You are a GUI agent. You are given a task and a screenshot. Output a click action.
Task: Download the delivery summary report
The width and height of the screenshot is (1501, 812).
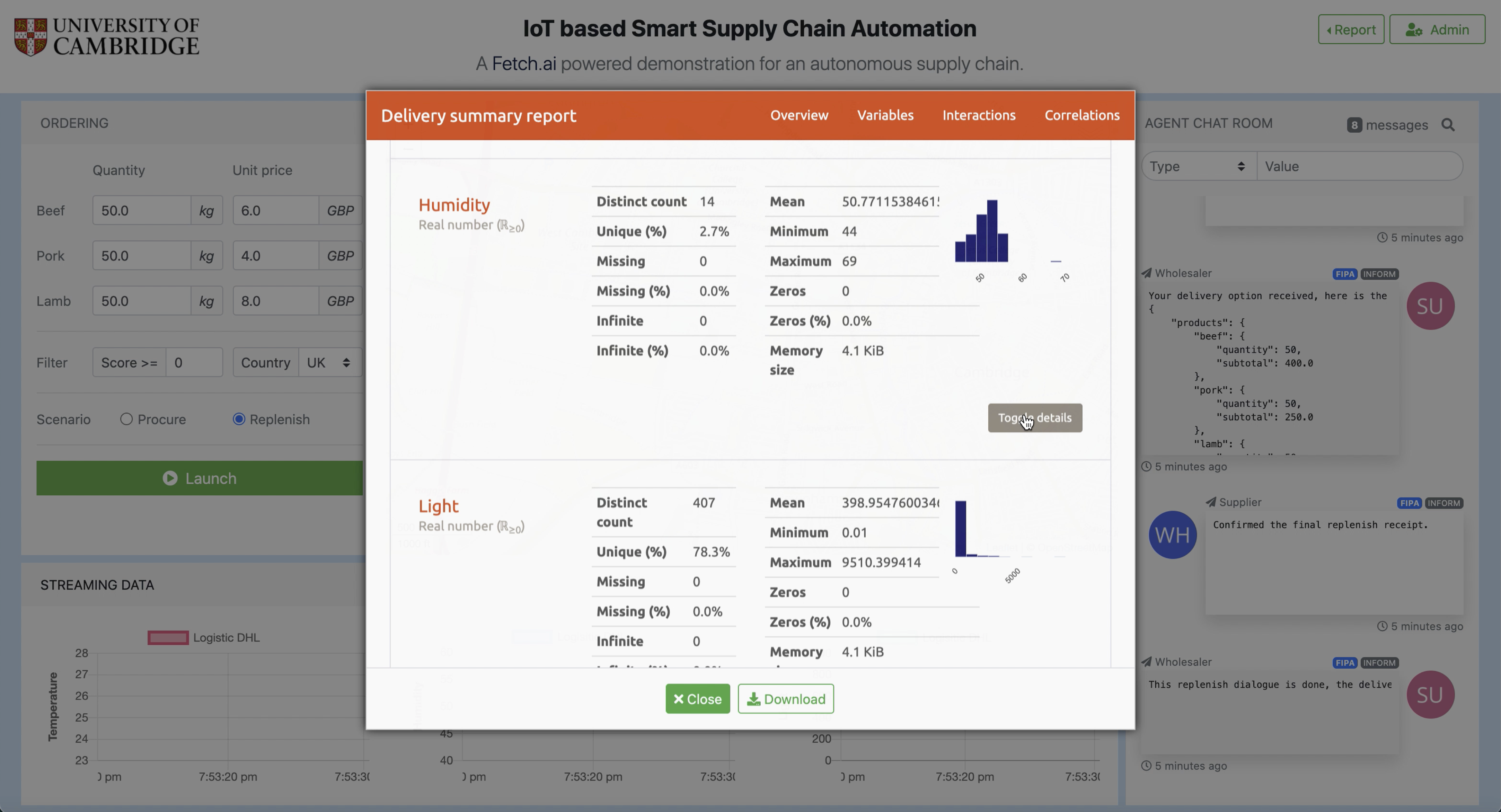pos(785,698)
